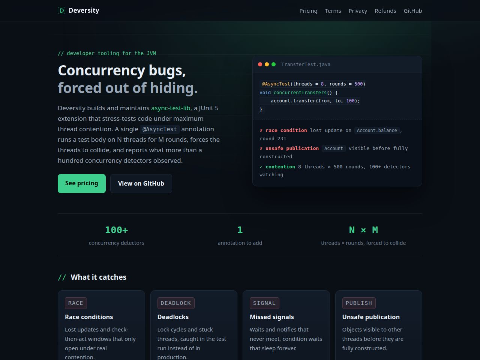Click the SIGNAL badge

[264, 303]
